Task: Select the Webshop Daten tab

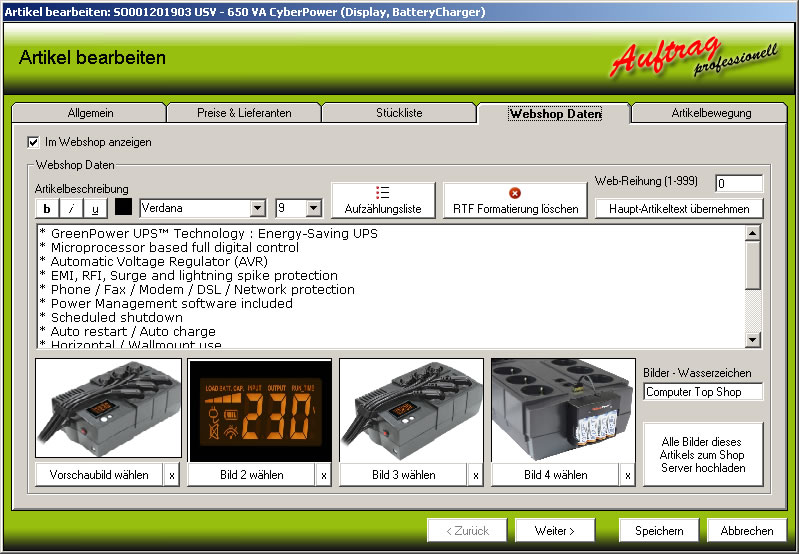Action: click(555, 113)
